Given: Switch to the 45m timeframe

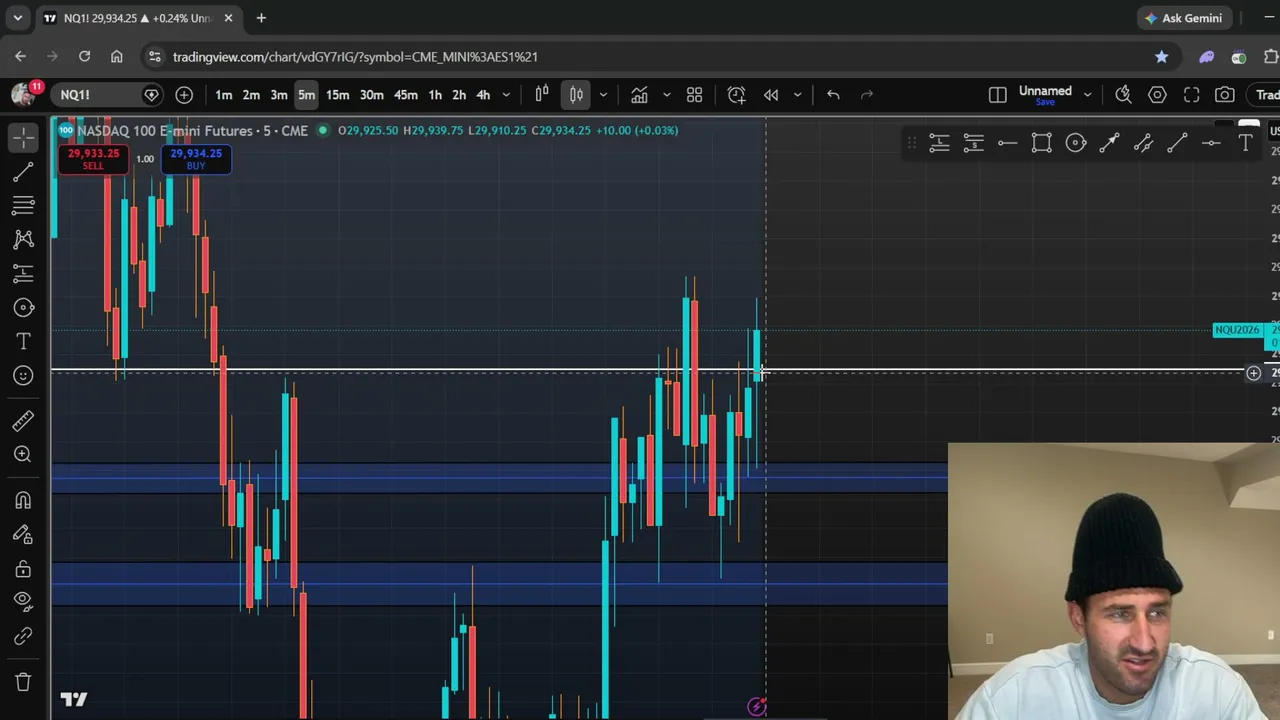Looking at the screenshot, I should [x=405, y=95].
